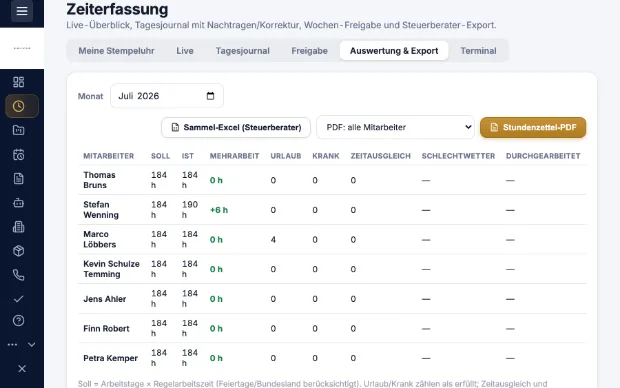Open the PDF: alle Mitarbeiter dropdown
This screenshot has height=388, width=620.
click(x=395, y=127)
